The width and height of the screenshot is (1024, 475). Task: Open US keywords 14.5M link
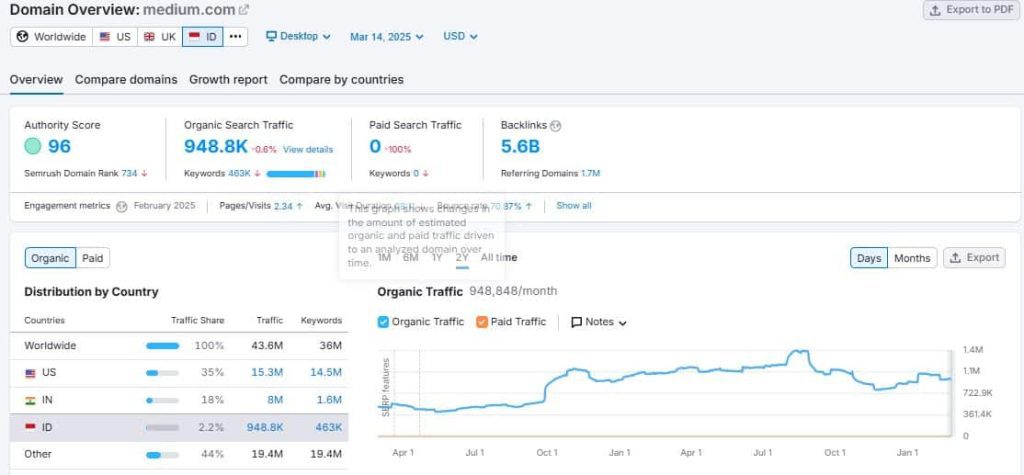(x=325, y=372)
